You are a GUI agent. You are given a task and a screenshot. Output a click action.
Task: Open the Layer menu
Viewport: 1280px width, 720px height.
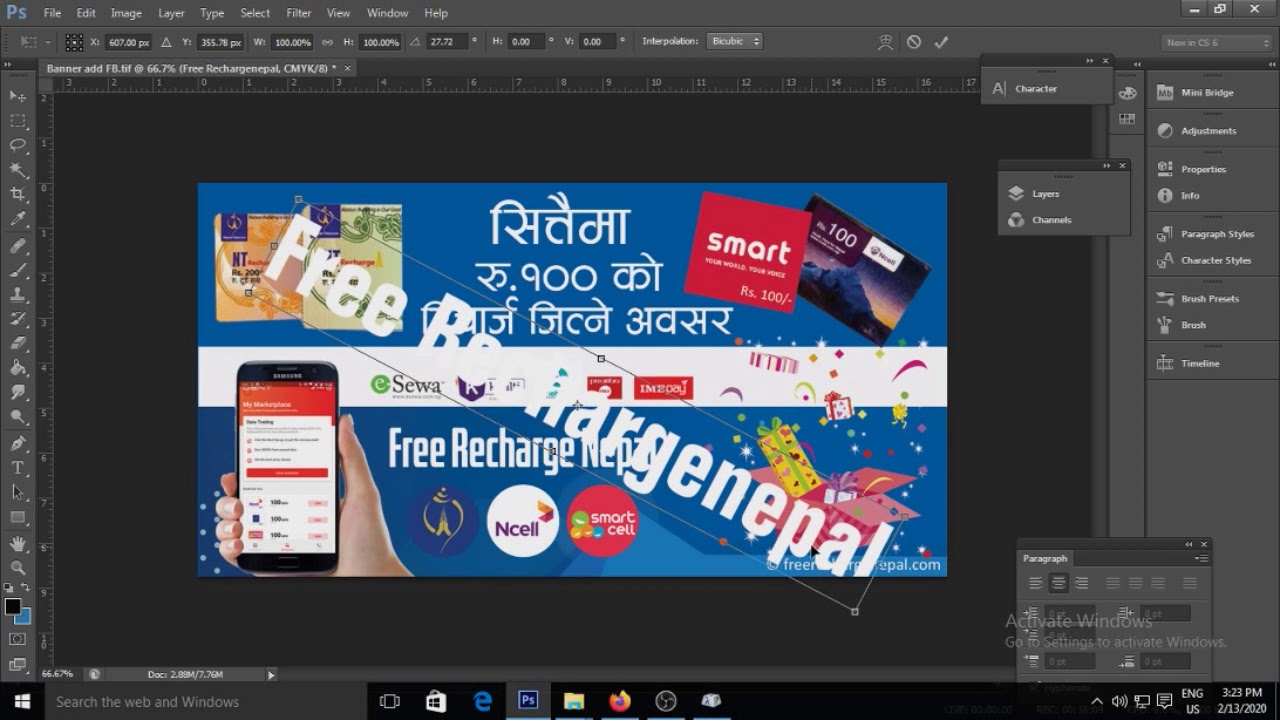coord(171,13)
